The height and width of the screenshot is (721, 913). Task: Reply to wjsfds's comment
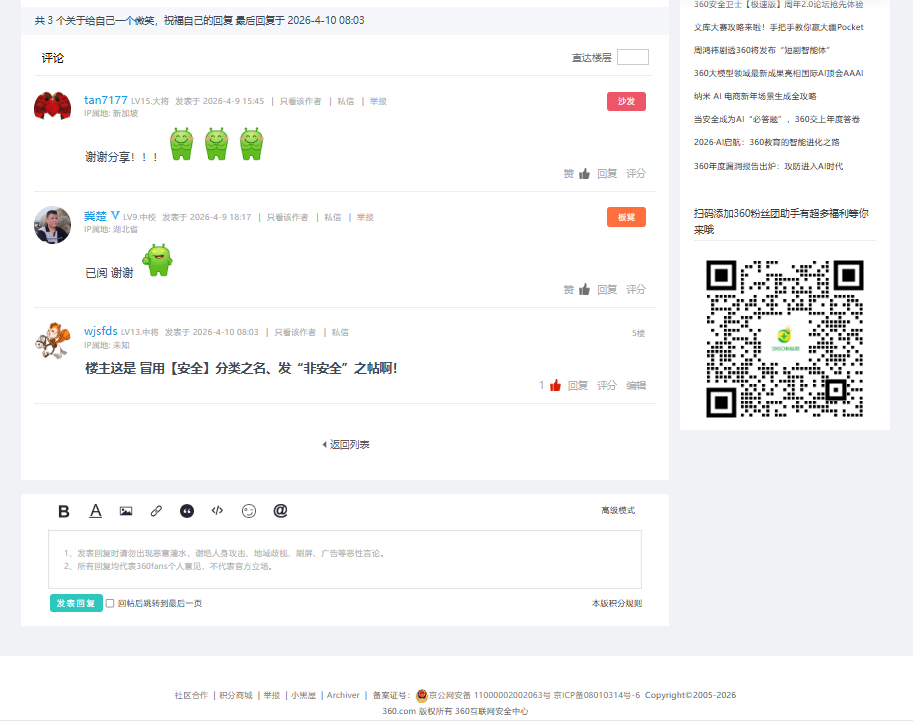tap(578, 386)
